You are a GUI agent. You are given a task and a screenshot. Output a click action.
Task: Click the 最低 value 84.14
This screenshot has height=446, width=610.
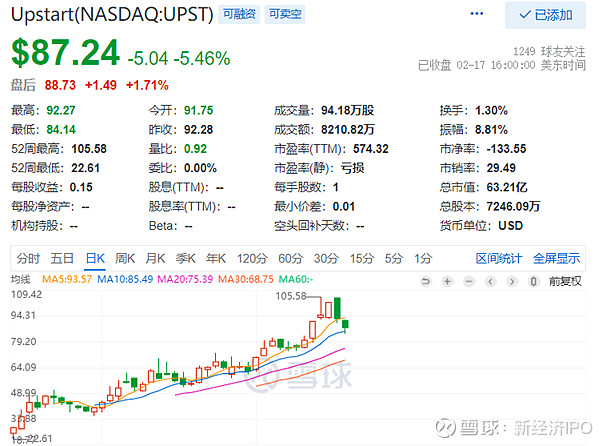(61, 130)
